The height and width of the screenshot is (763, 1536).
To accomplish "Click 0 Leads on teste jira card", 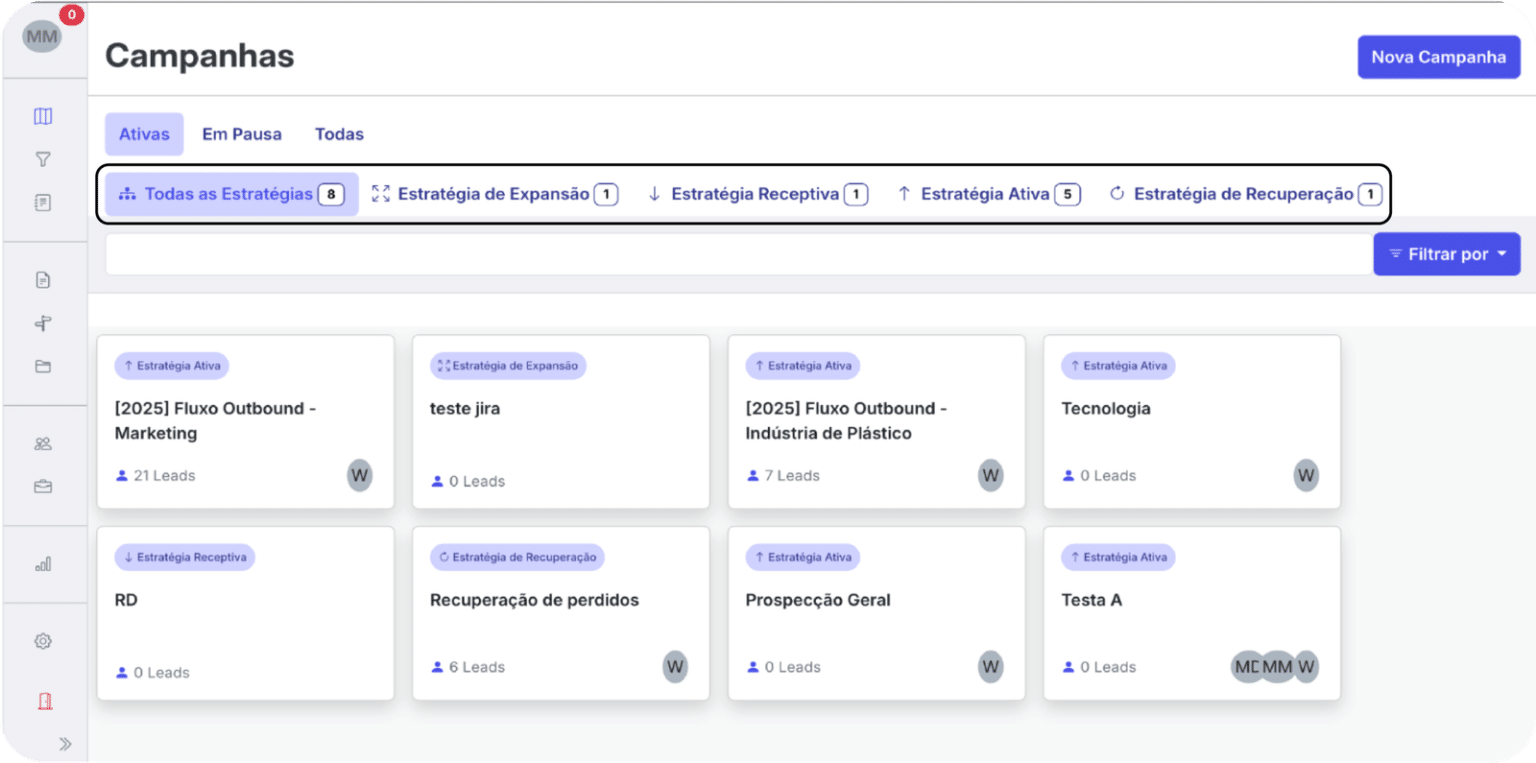I will (468, 482).
